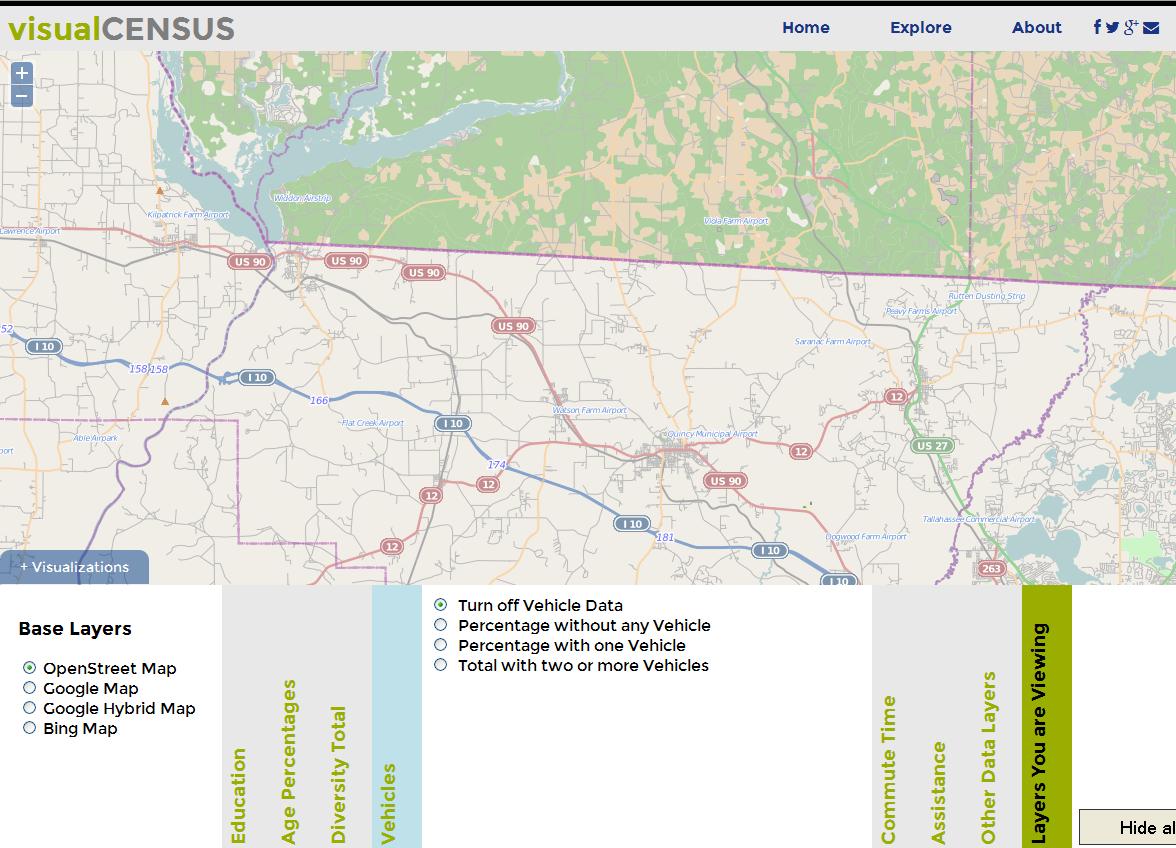Open the Explore menu item
The width and height of the screenshot is (1176, 848).
(920, 28)
